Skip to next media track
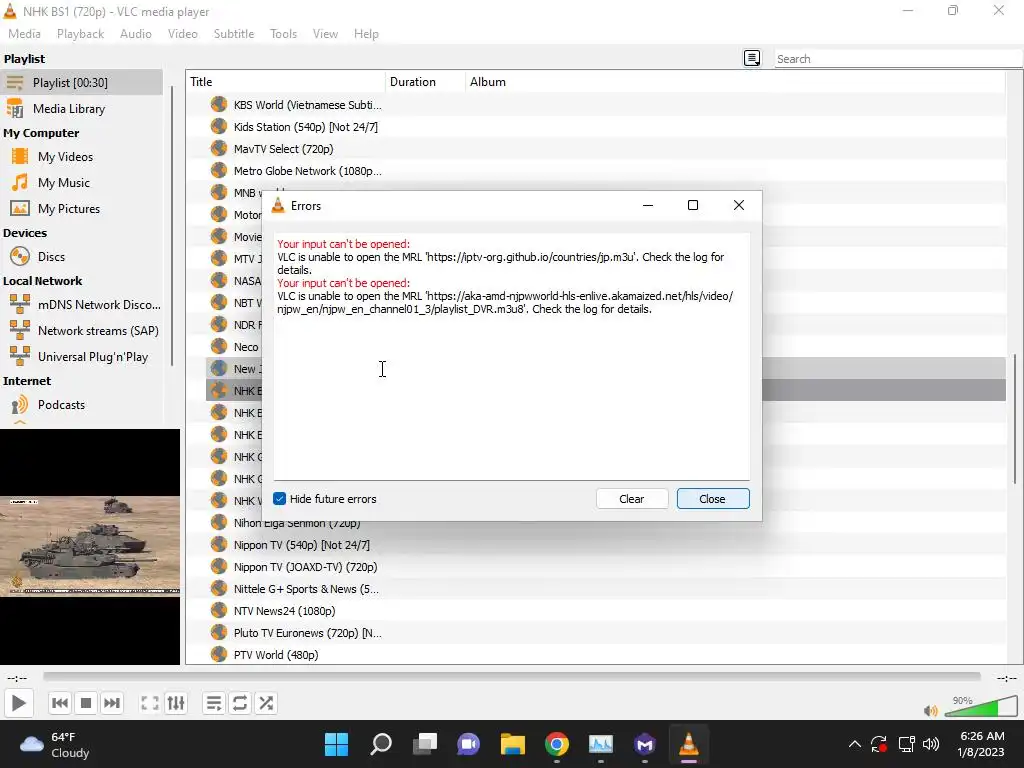 point(112,703)
